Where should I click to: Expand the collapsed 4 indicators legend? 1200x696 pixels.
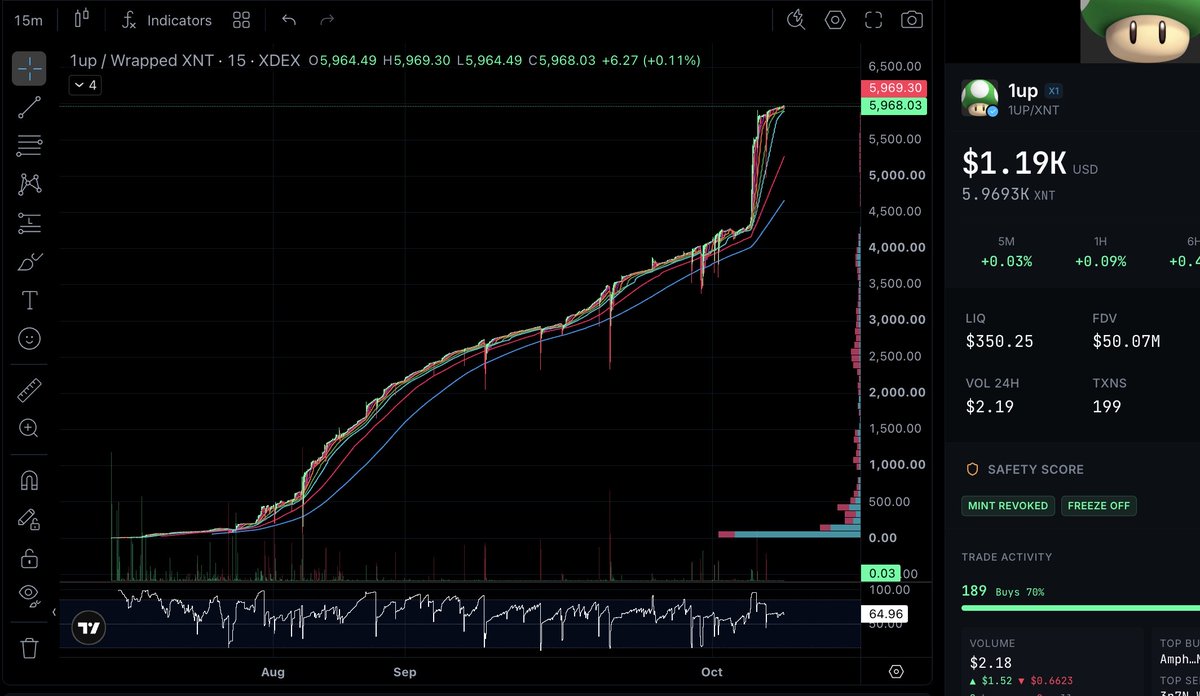pyautogui.click(x=84, y=85)
